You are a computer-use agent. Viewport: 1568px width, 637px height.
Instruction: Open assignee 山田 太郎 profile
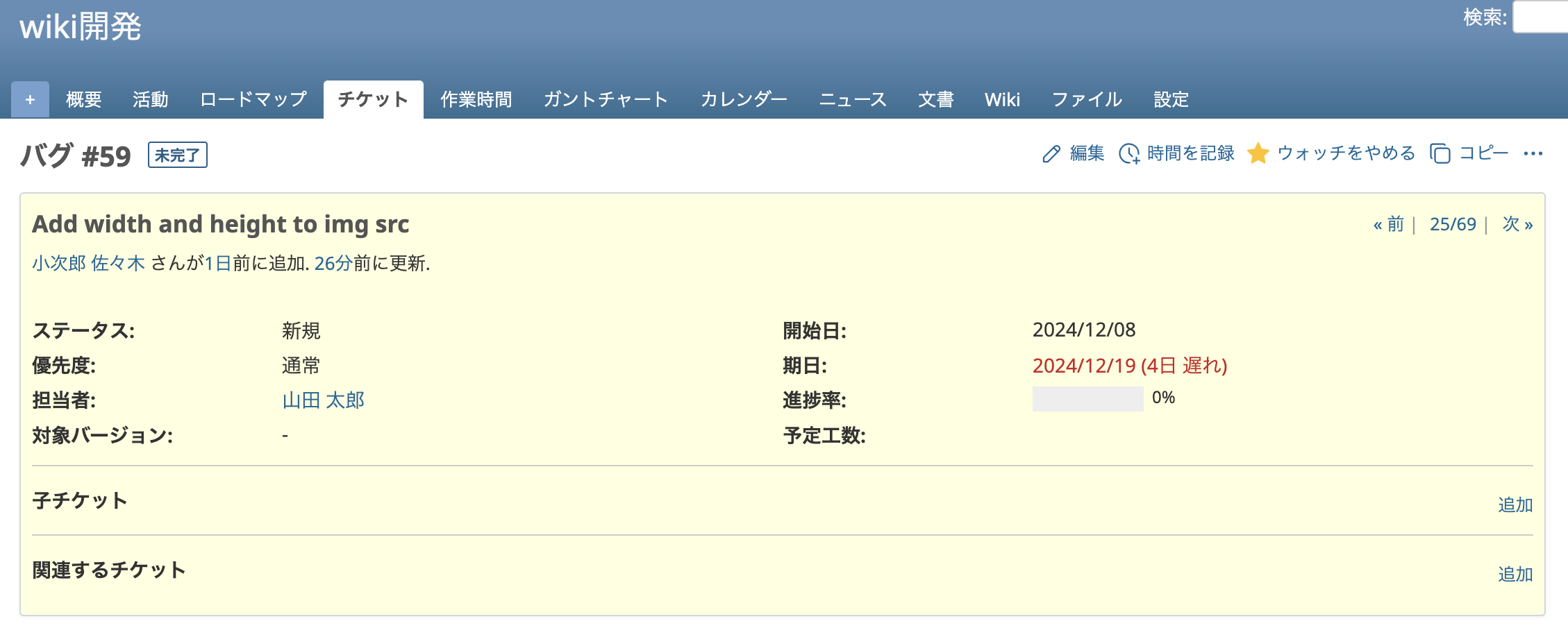pyautogui.click(x=324, y=400)
